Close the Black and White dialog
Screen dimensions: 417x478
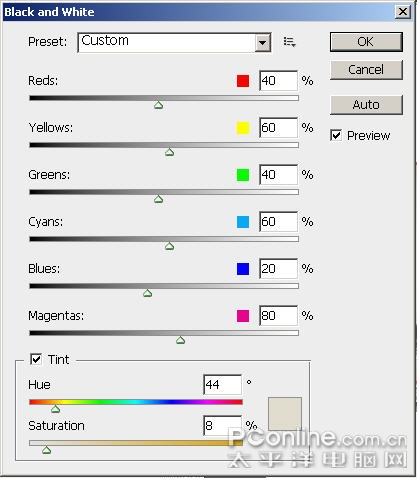pos(403,12)
